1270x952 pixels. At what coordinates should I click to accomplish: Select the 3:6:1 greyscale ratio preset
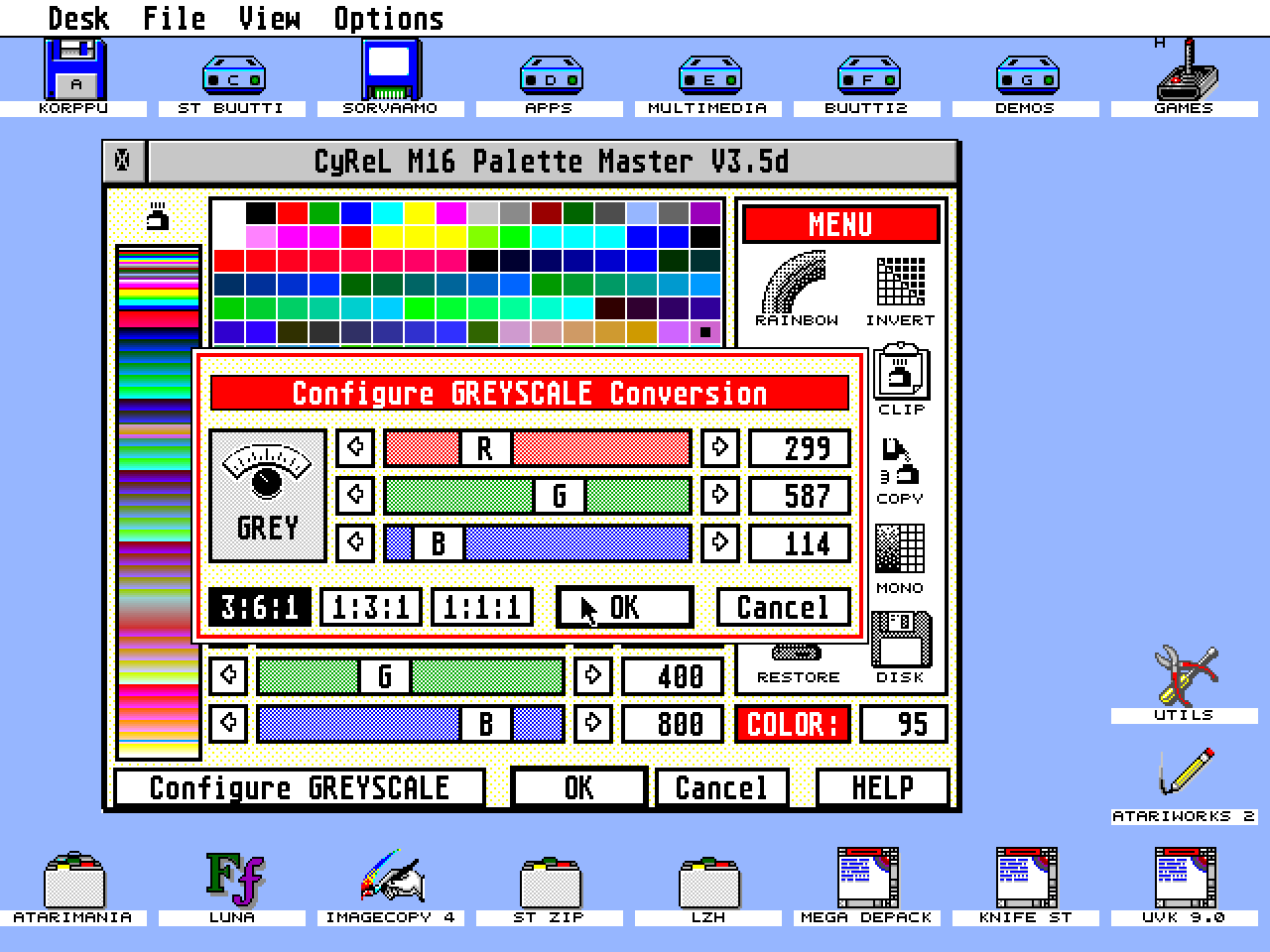[x=256, y=607]
